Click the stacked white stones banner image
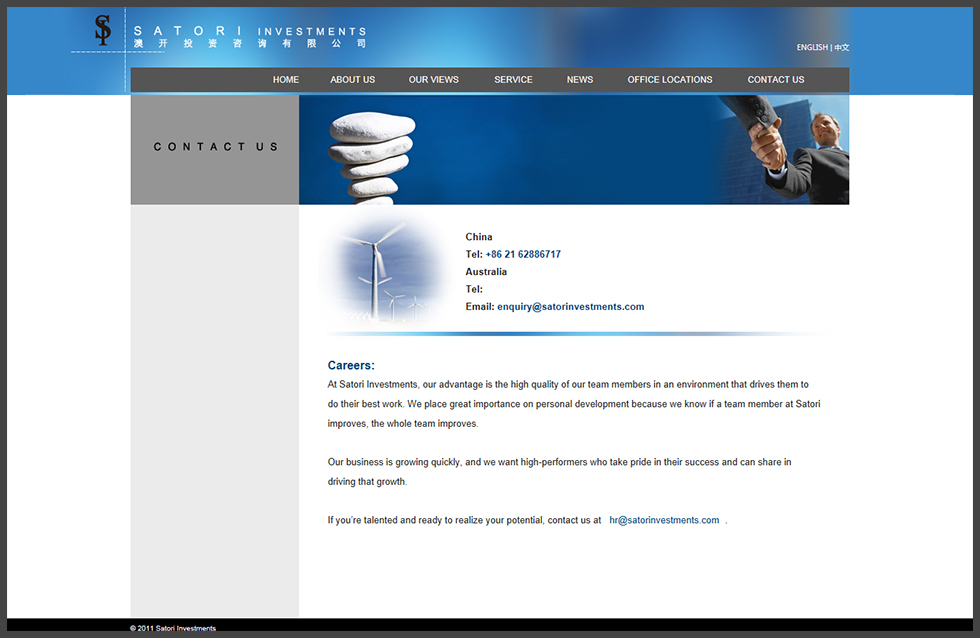 pos(372,155)
